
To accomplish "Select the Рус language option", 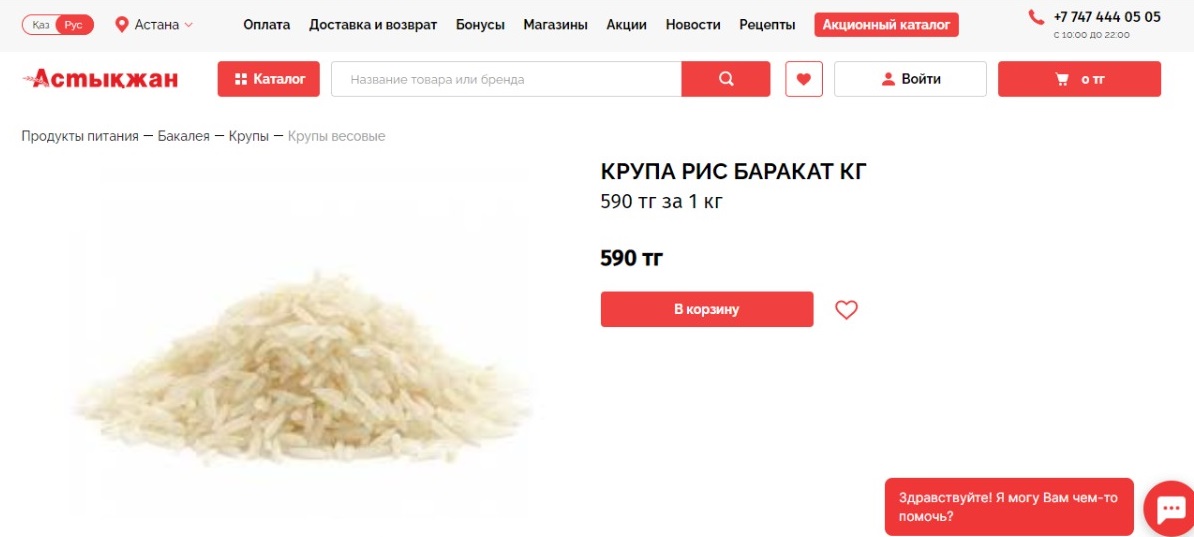I will [x=75, y=25].
